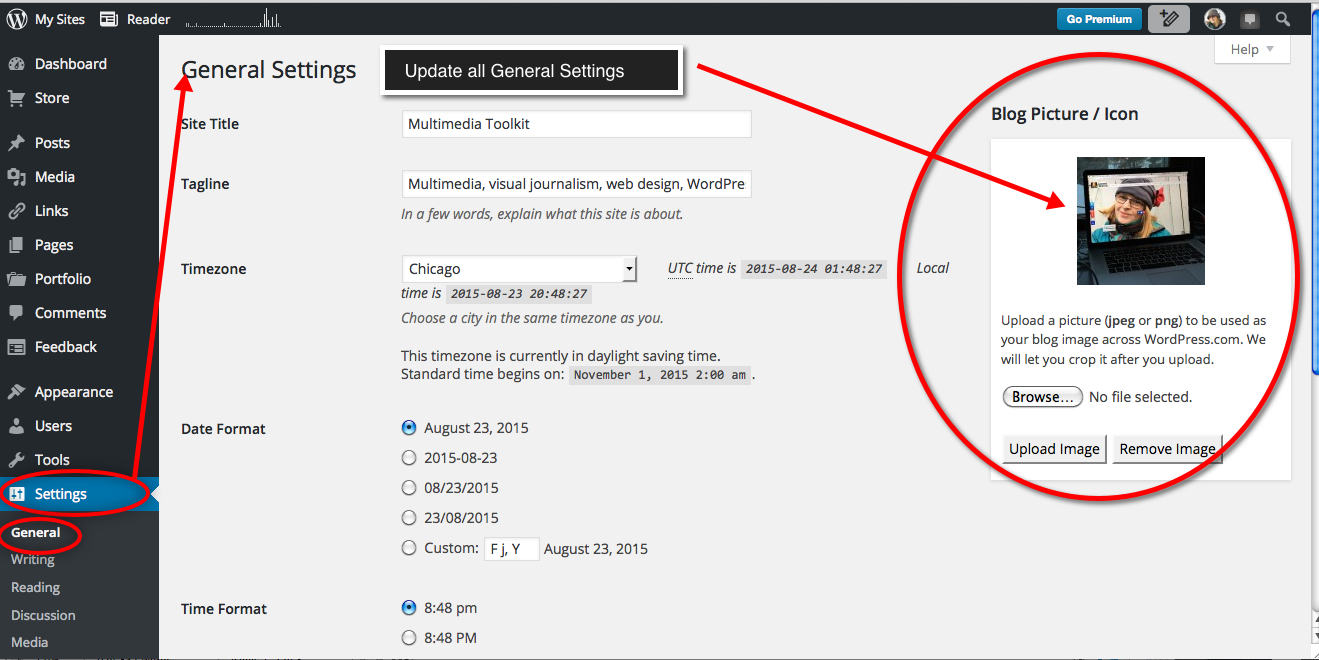Click the Go Premium button
Viewport: 1319px width, 660px height.
(x=1098, y=17)
